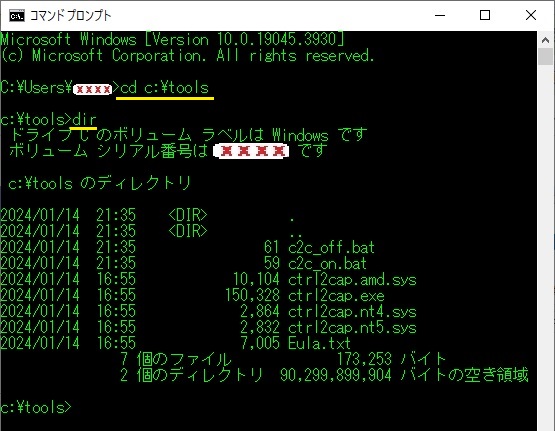This screenshot has height=431, width=555.
Task: Minimize the Command Prompt window
Action: click(440, 16)
